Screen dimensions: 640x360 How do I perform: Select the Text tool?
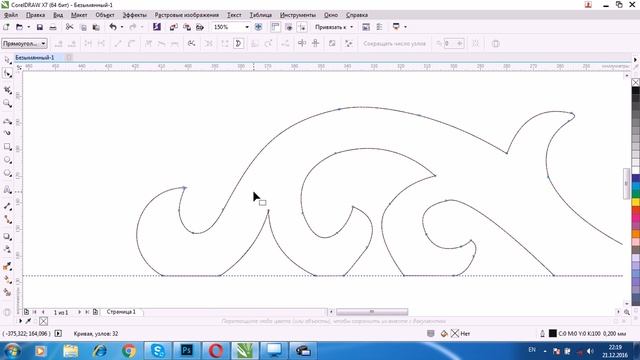coord(7,190)
